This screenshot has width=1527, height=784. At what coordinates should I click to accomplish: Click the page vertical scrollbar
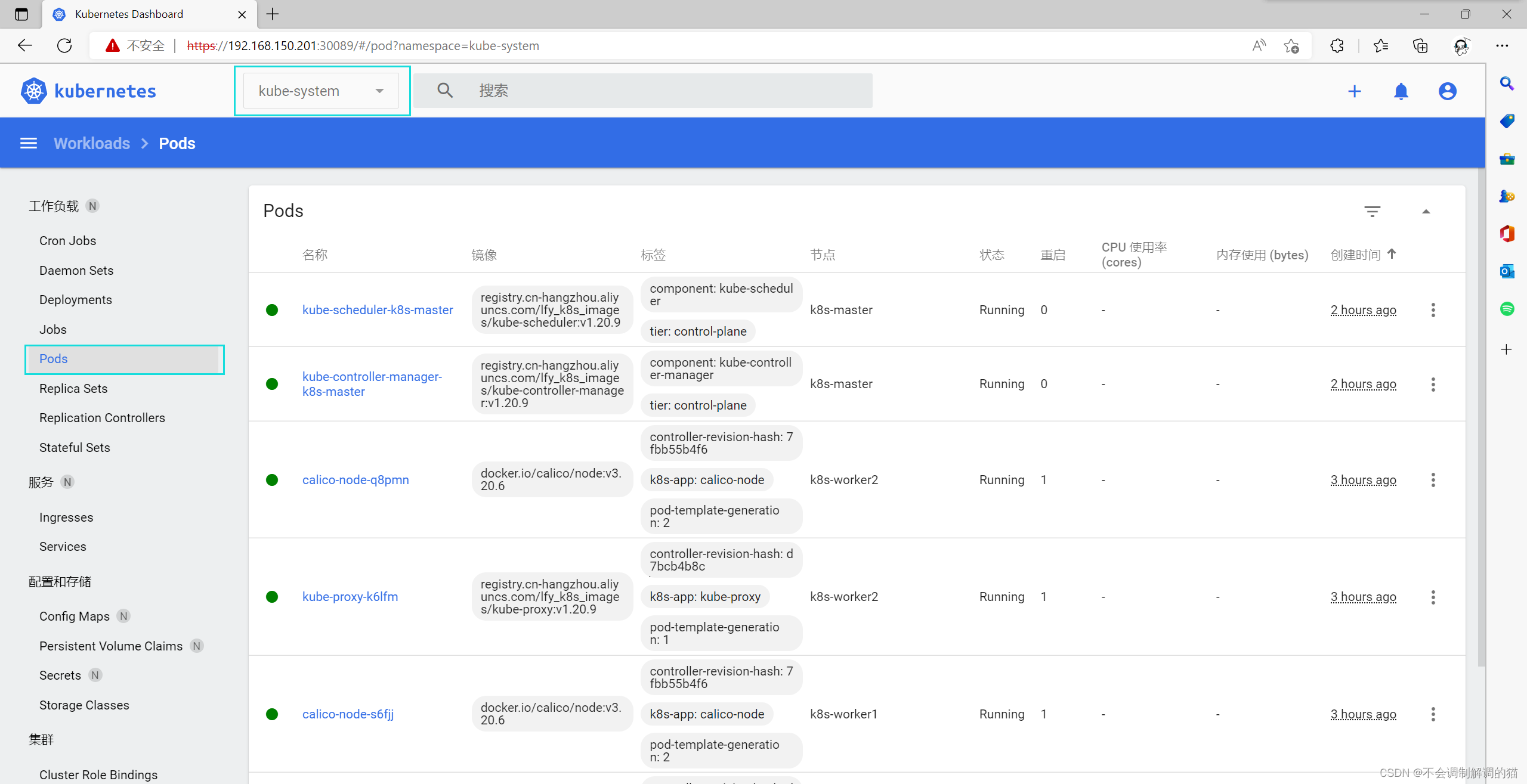tap(1480, 417)
